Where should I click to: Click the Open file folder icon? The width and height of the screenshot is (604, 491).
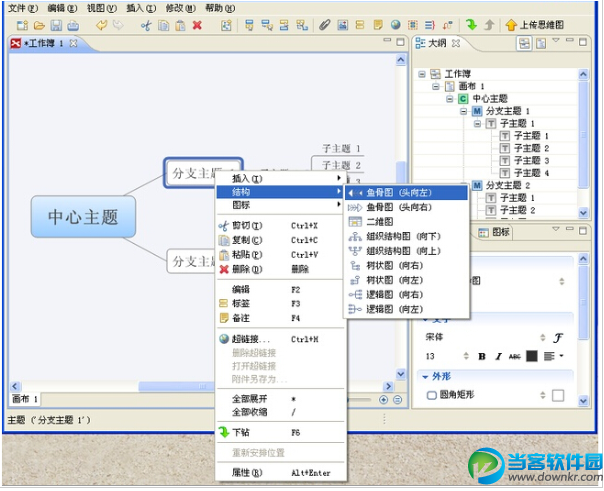[x=39, y=25]
